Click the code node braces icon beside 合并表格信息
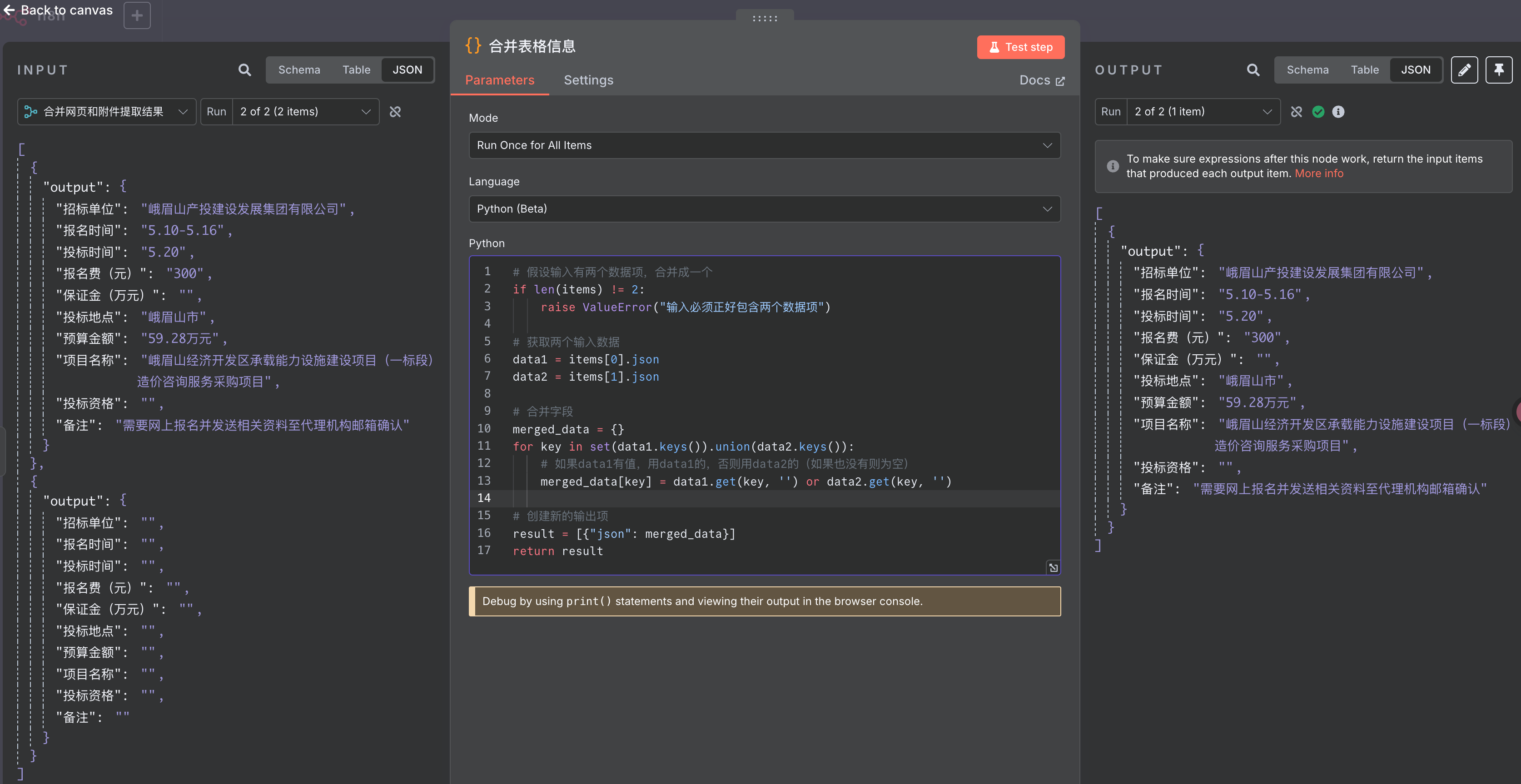 [473, 46]
